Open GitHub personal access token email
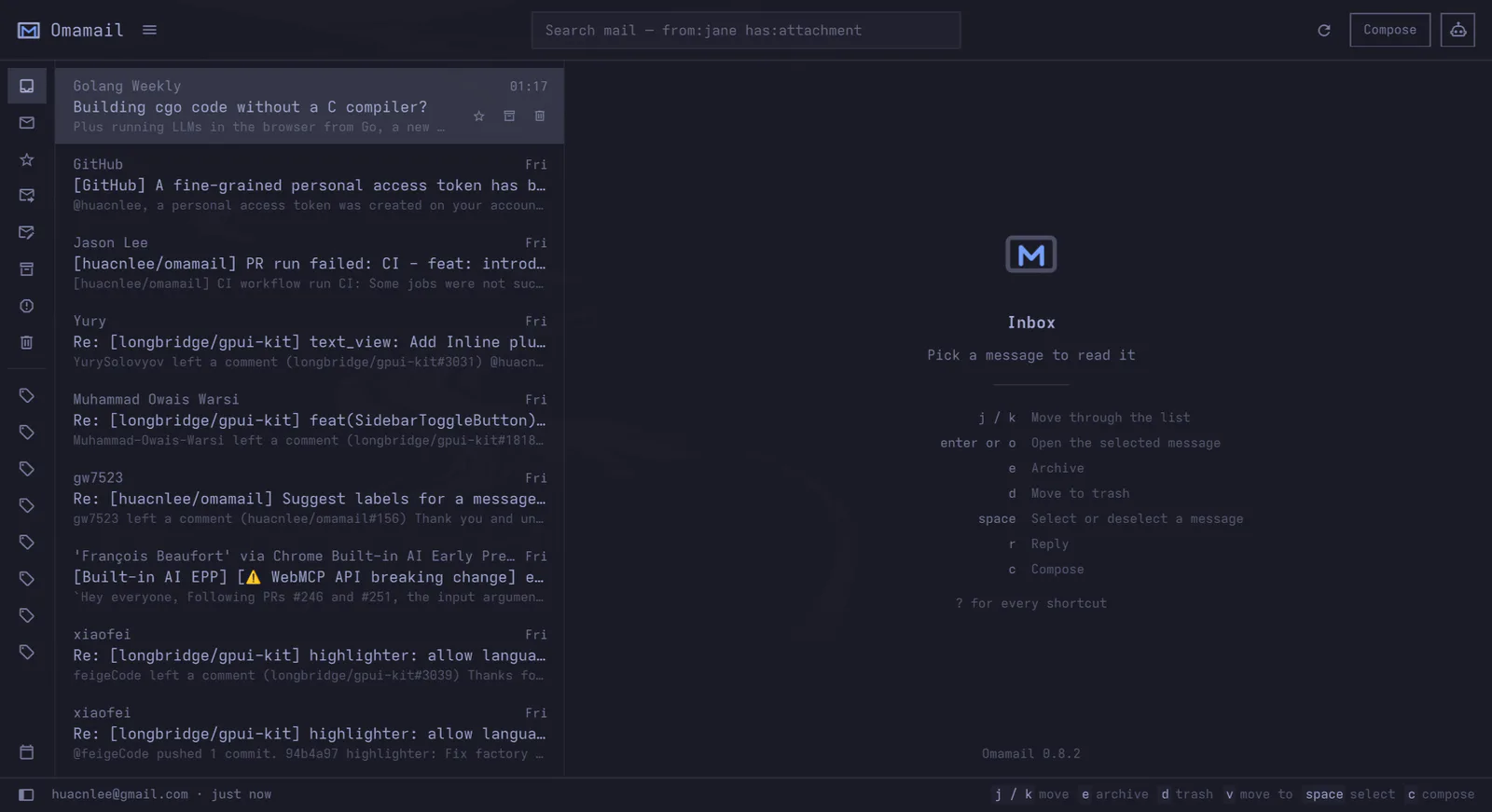This screenshot has height=812, width=1492. coord(310,185)
